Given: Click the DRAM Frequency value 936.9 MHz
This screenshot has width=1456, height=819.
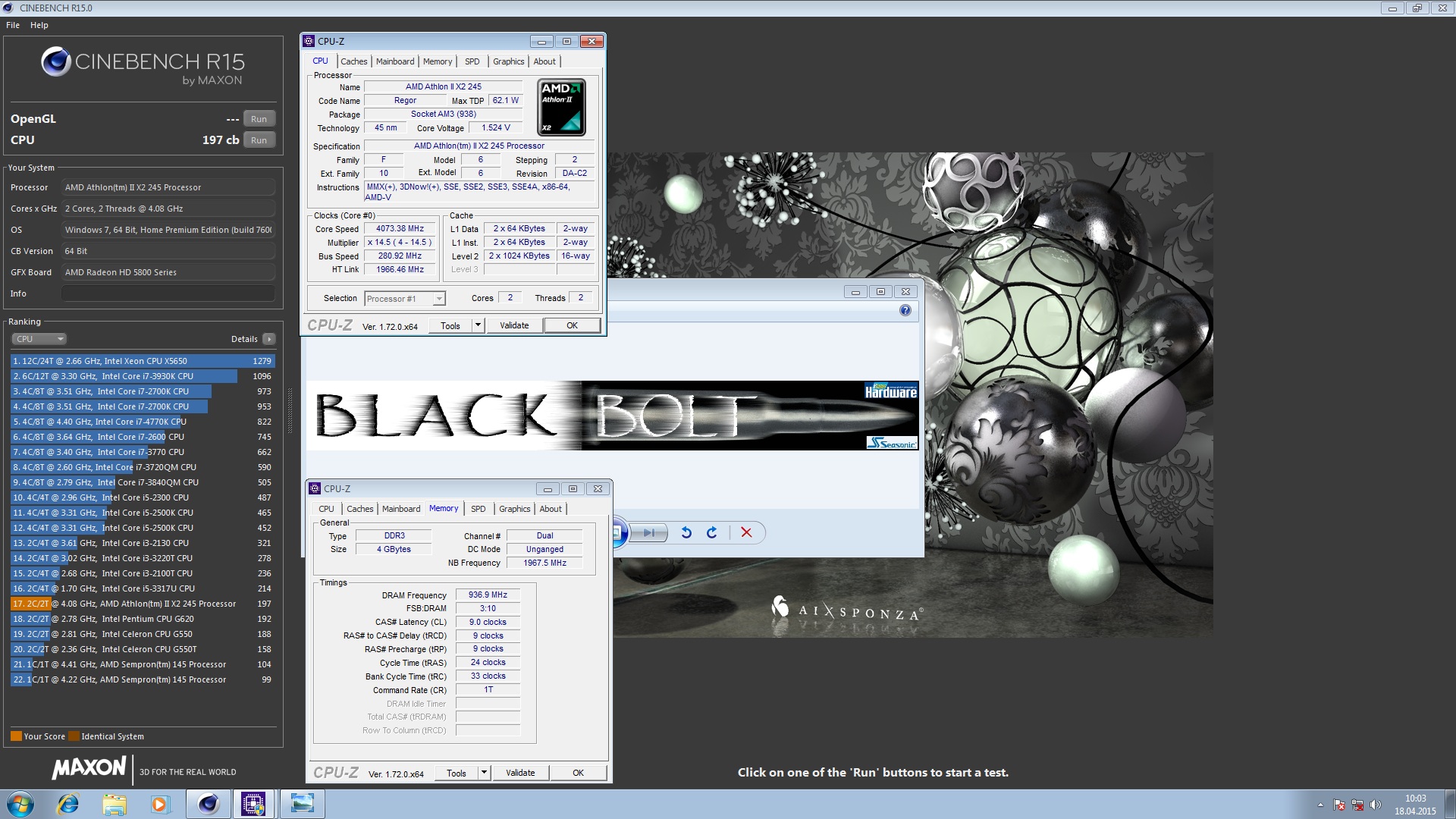Looking at the screenshot, I should 488,595.
